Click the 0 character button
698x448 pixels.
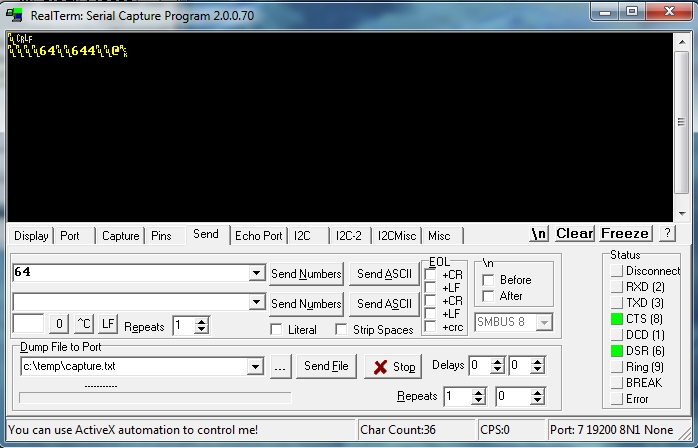[60, 325]
